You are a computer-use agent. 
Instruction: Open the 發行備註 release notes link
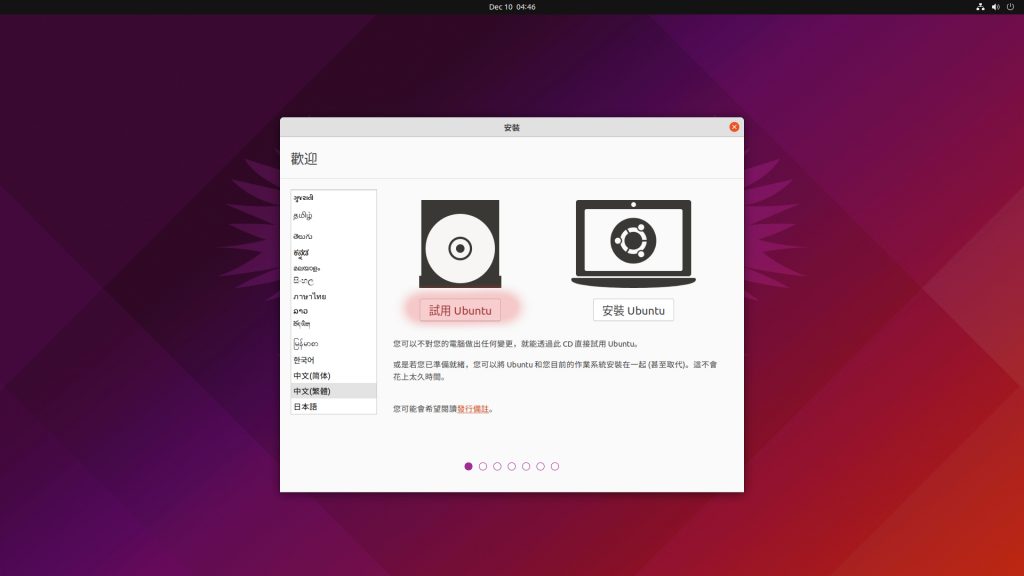473,409
